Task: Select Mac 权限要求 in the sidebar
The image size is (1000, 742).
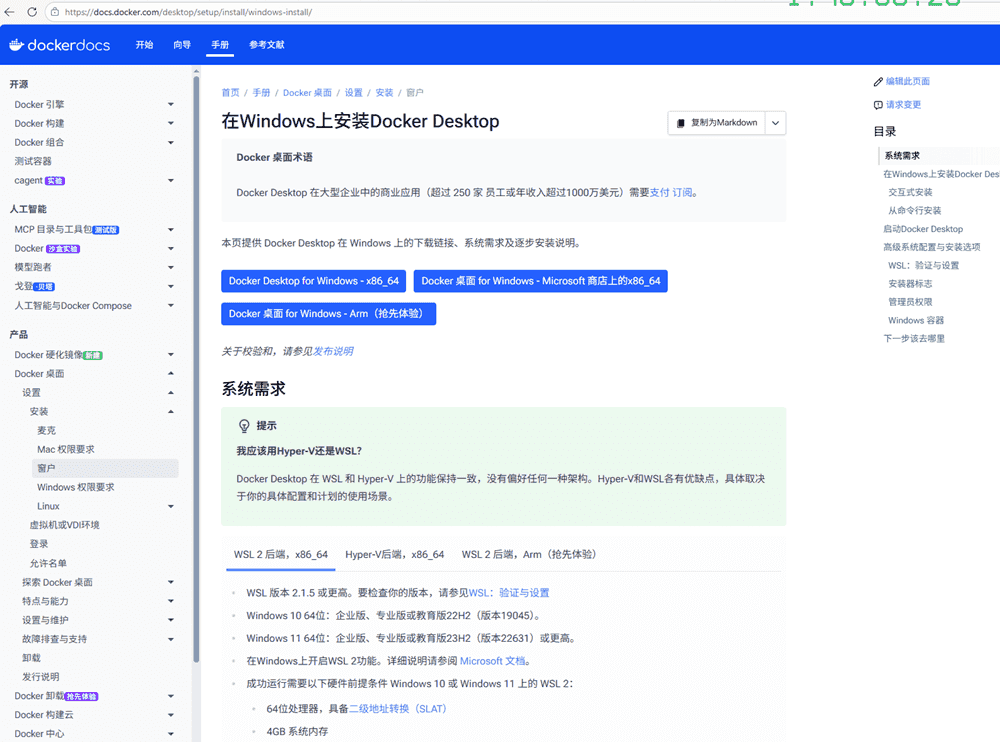Action: pos(80,450)
